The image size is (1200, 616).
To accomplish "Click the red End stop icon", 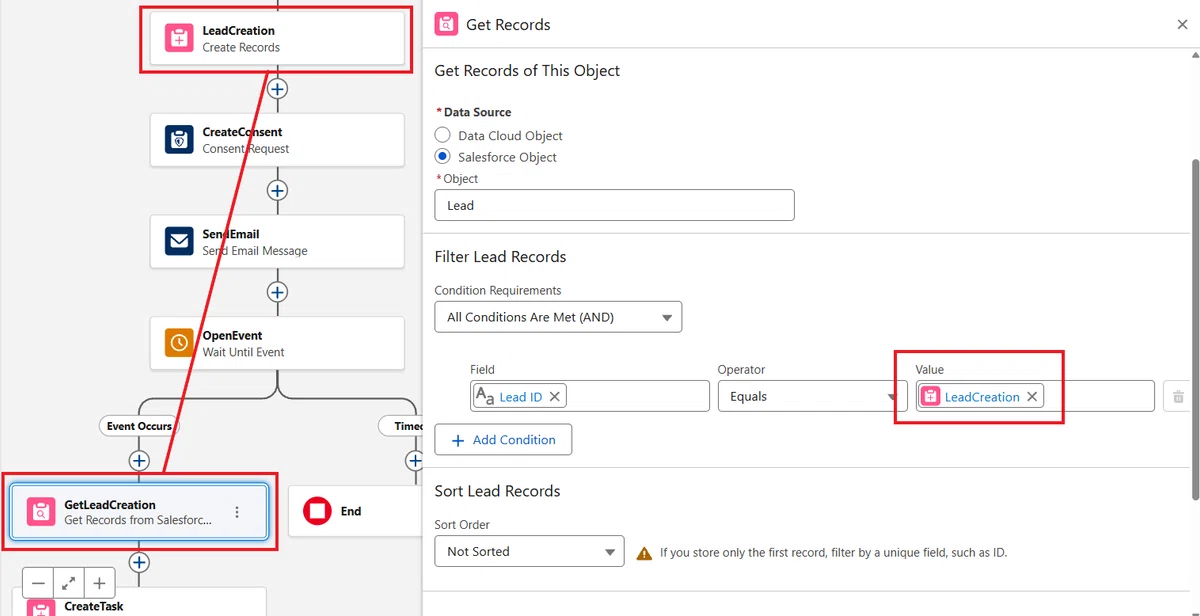I will (317, 511).
